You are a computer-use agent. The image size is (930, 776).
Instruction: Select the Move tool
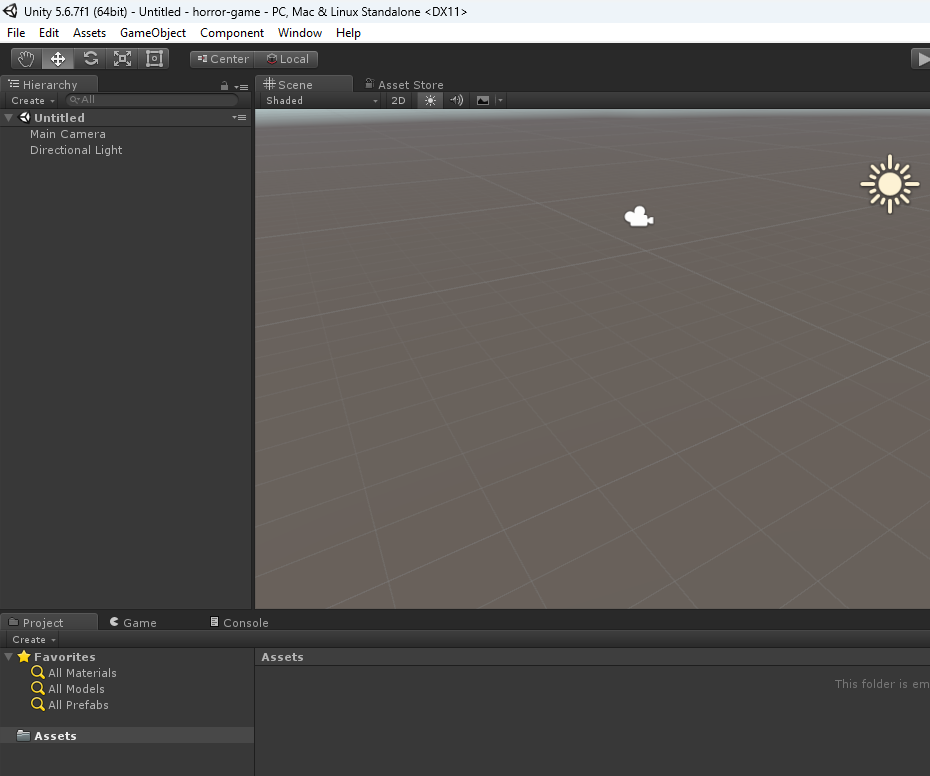(x=58, y=59)
